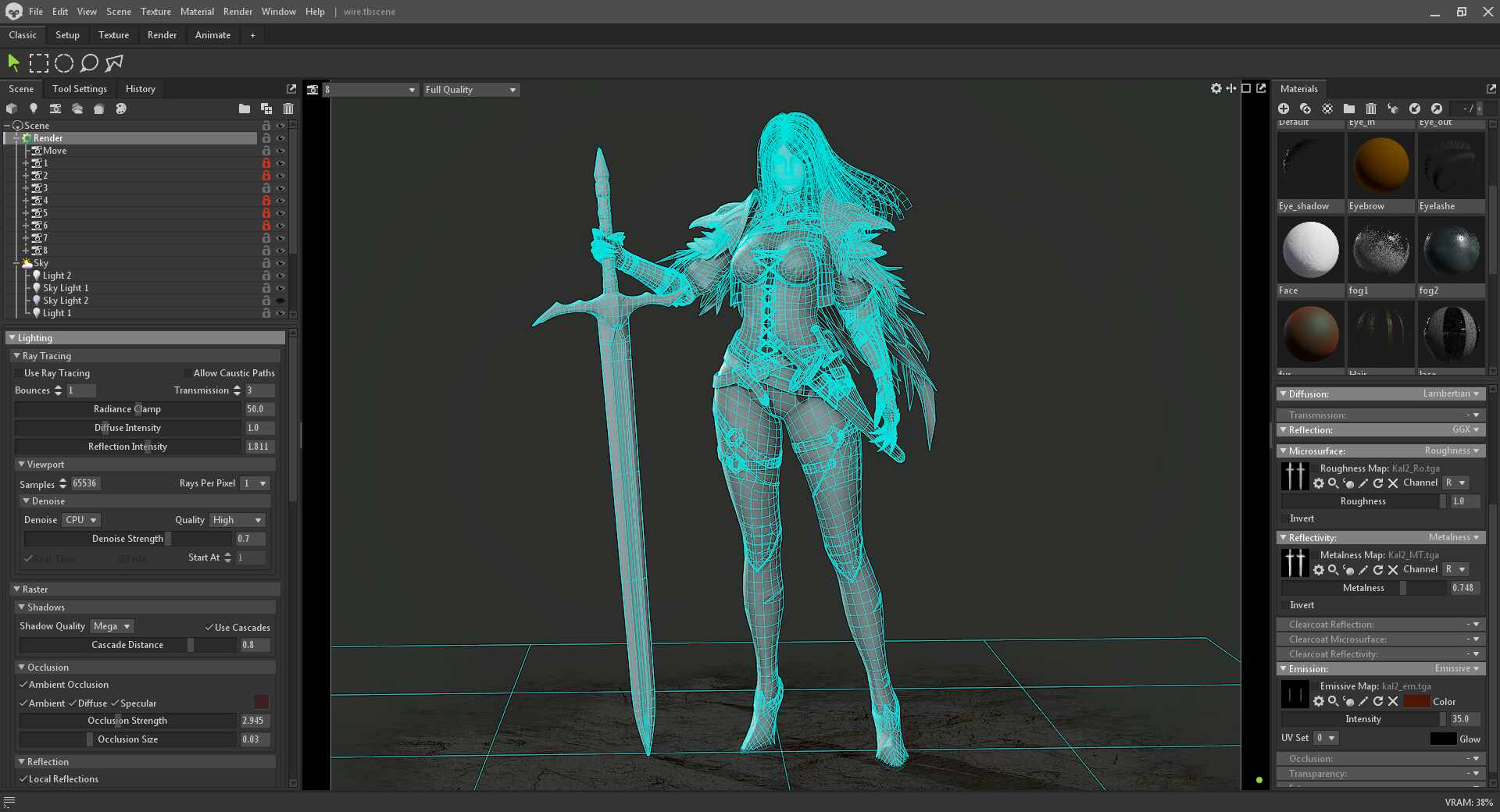Click the folder icon in Scene panel
Screen dimensions: 1500x812
click(x=245, y=109)
